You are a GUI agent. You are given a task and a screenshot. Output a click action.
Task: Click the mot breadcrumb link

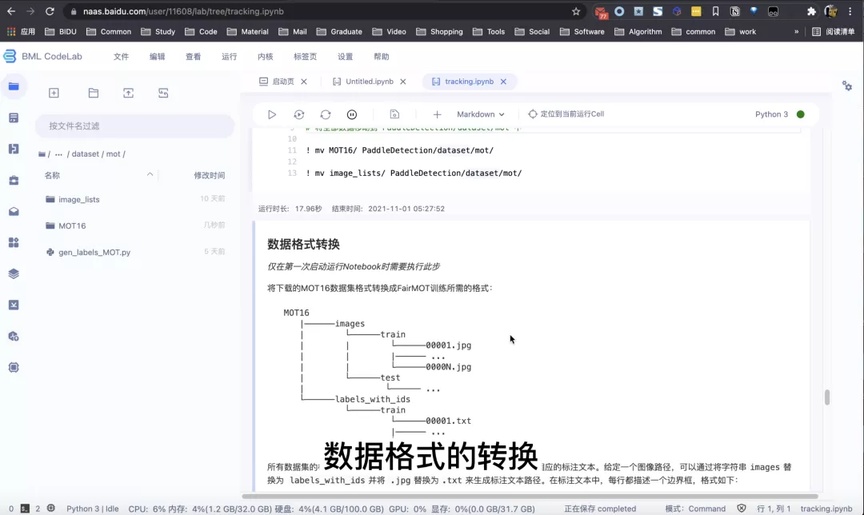click(113, 154)
